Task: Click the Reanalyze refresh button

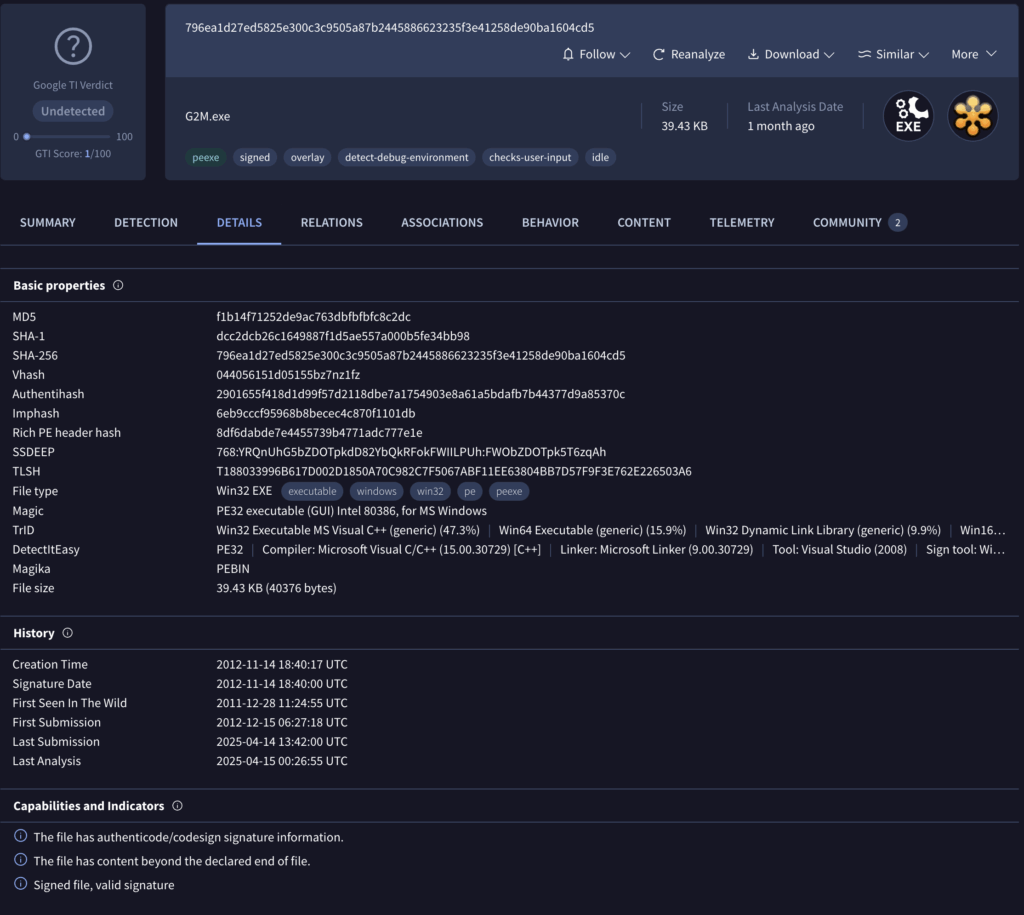Action: (688, 54)
